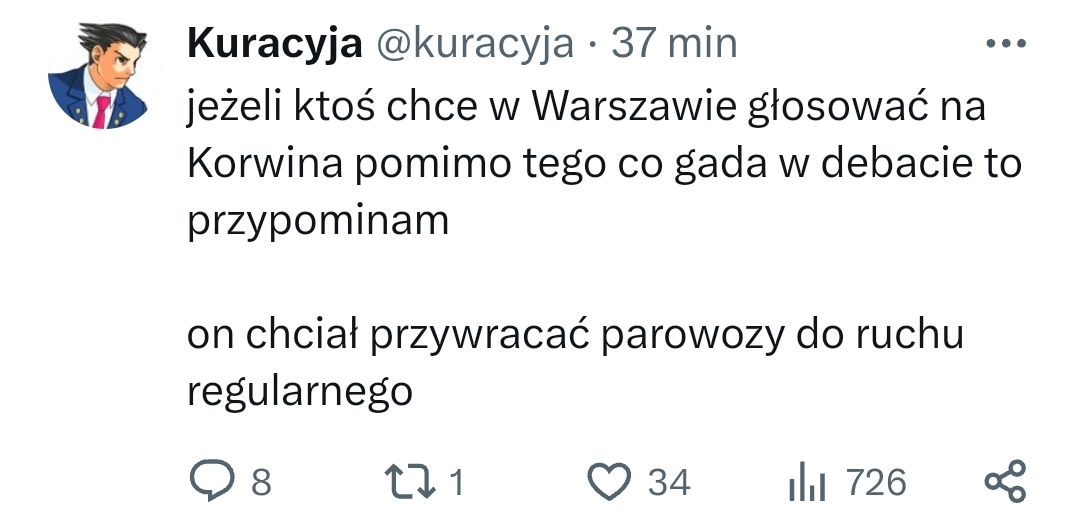Viewport: 1080px width, 532px height.
Task: Click the view count 726
Action: coord(876,482)
